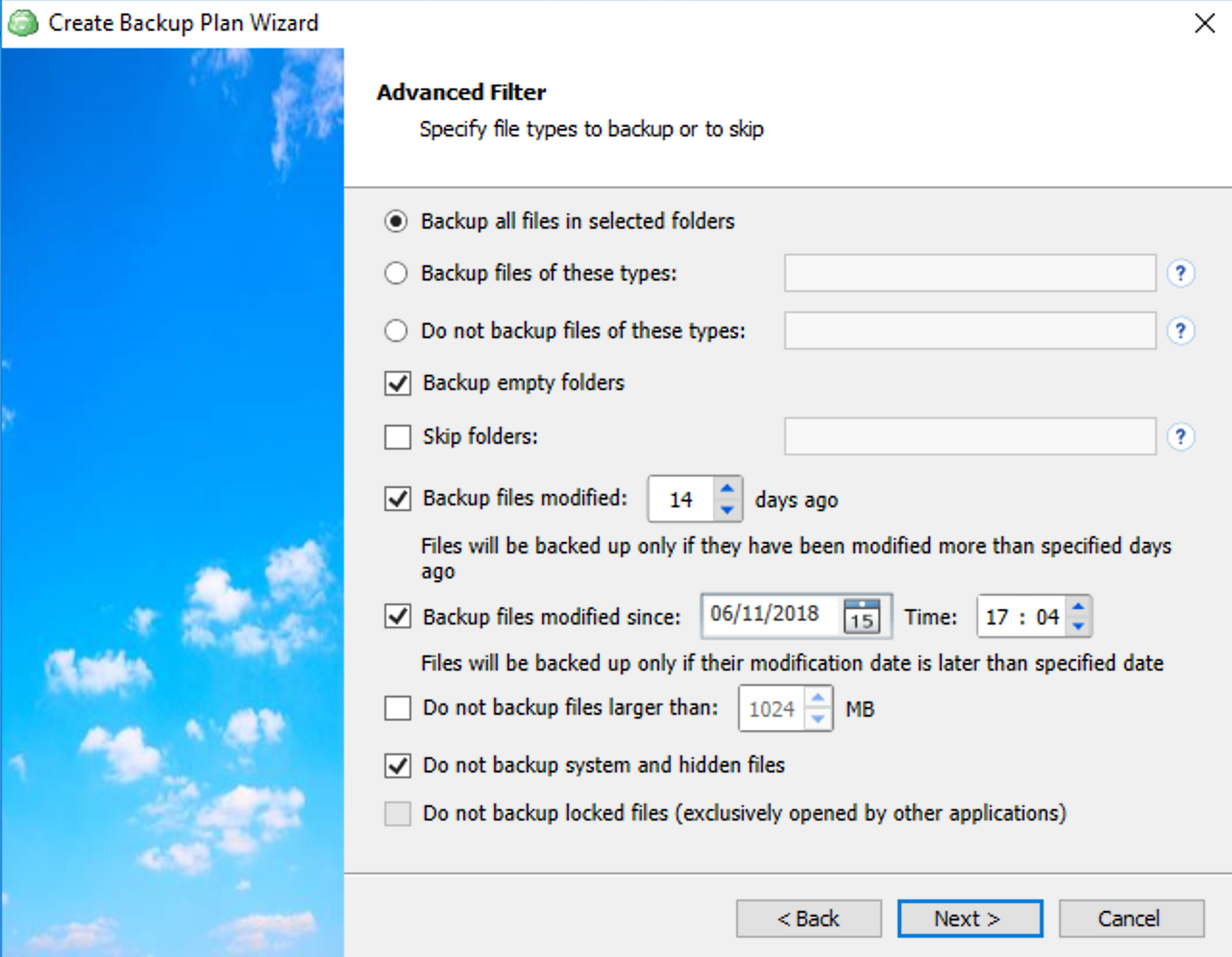Uncheck Backup empty folders
Image resolution: width=1232 pixels, height=957 pixels.
tap(398, 383)
